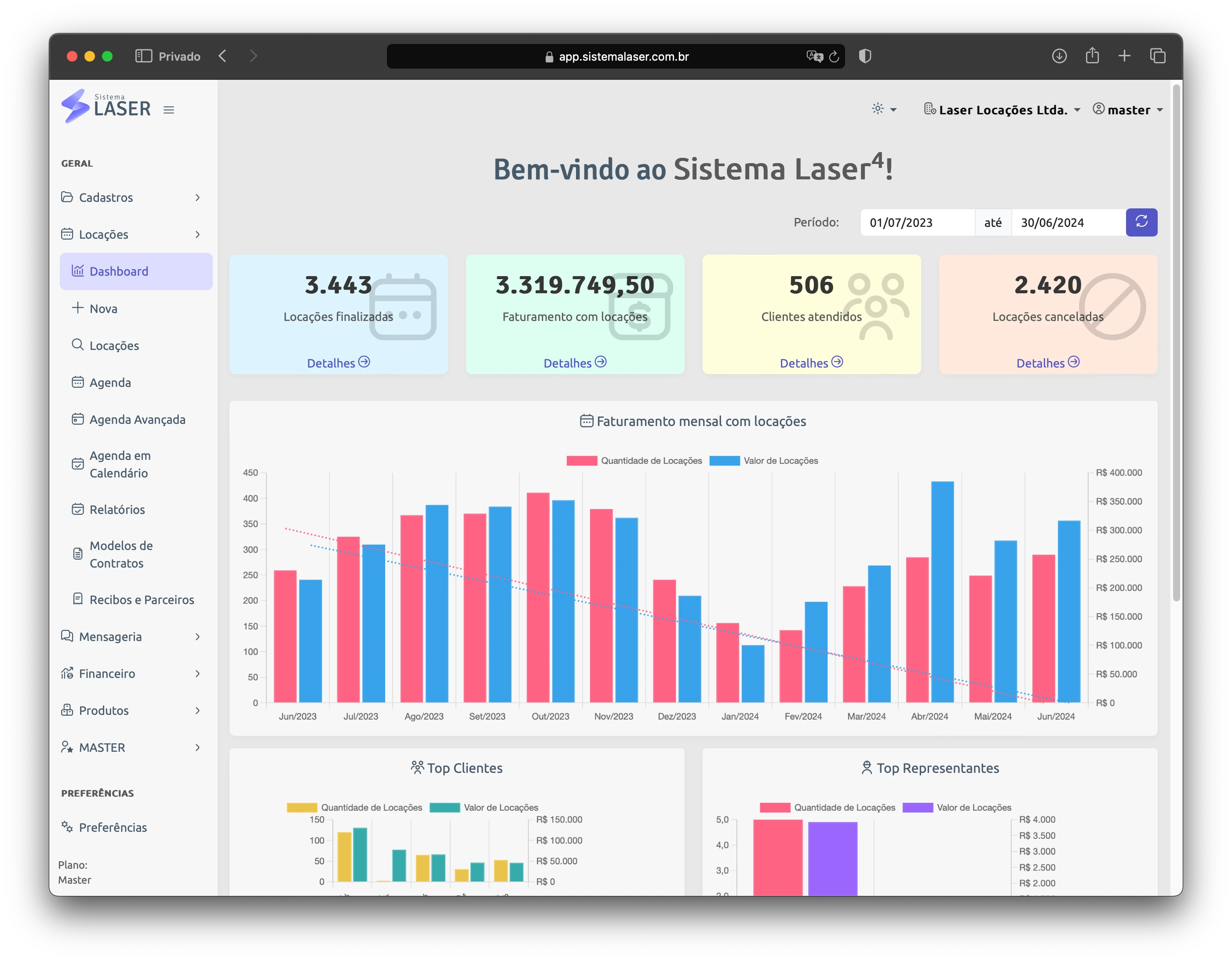The image size is (1232, 961).
Task: Expand the MASTER menu
Action: pyautogui.click(x=131, y=747)
